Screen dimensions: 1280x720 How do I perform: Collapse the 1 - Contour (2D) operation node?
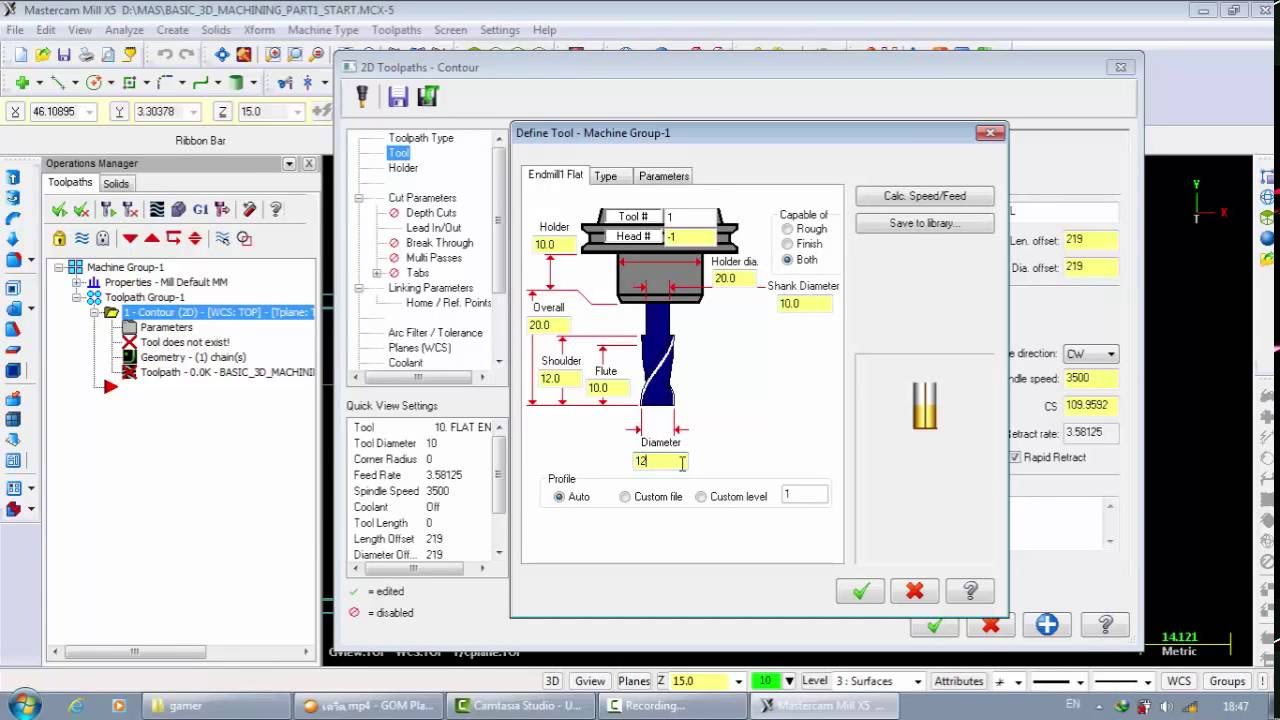(x=95, y=312)
